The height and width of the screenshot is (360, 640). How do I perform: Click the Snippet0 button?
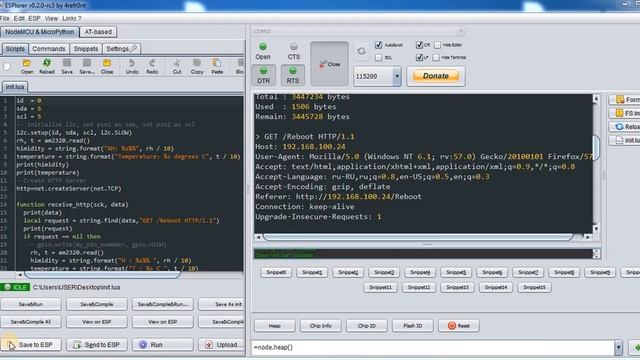point(276,272)
